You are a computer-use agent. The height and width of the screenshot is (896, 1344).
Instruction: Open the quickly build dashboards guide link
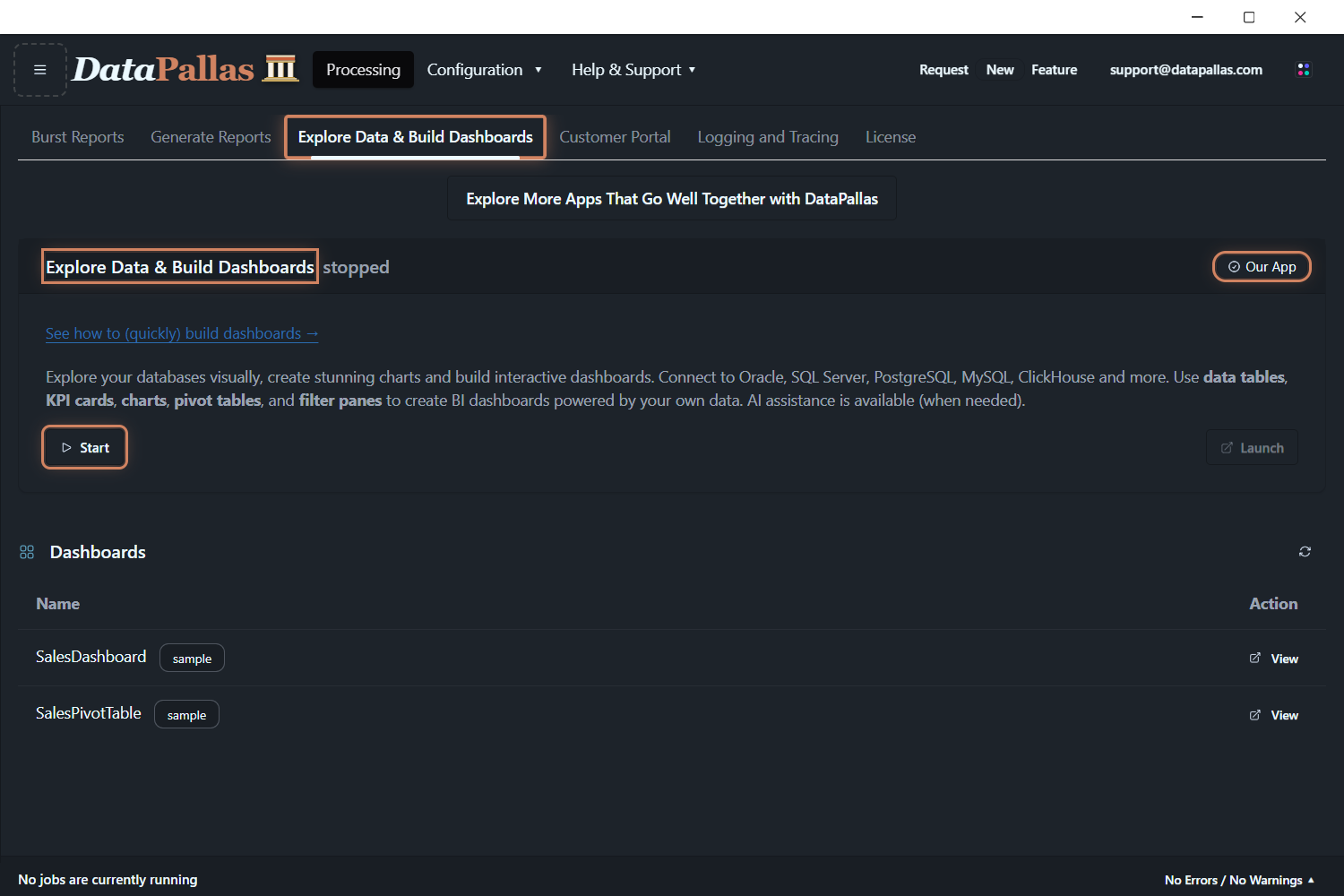(182, 333)
